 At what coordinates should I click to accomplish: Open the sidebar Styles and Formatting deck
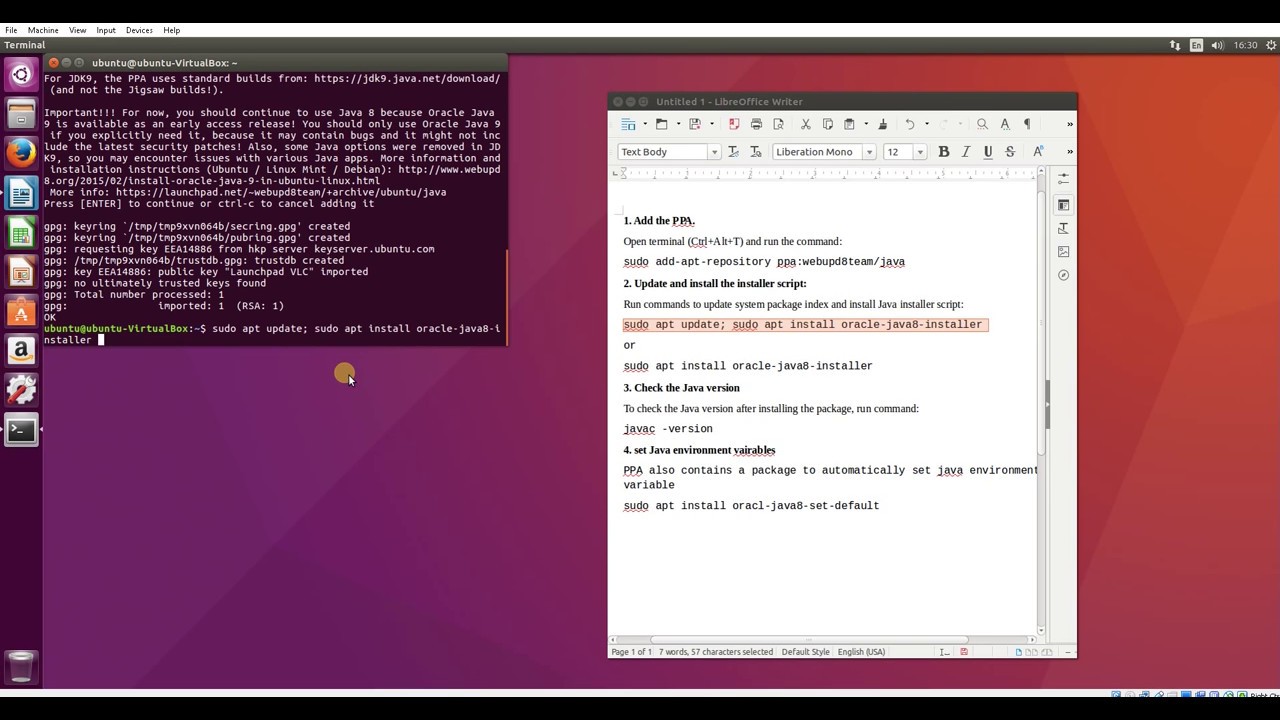[1063, 229]
